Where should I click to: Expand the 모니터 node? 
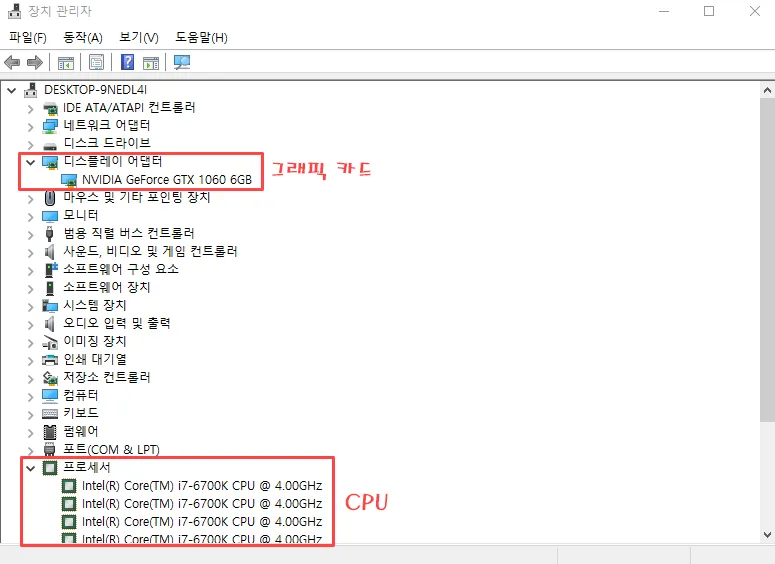coord(31,217)
